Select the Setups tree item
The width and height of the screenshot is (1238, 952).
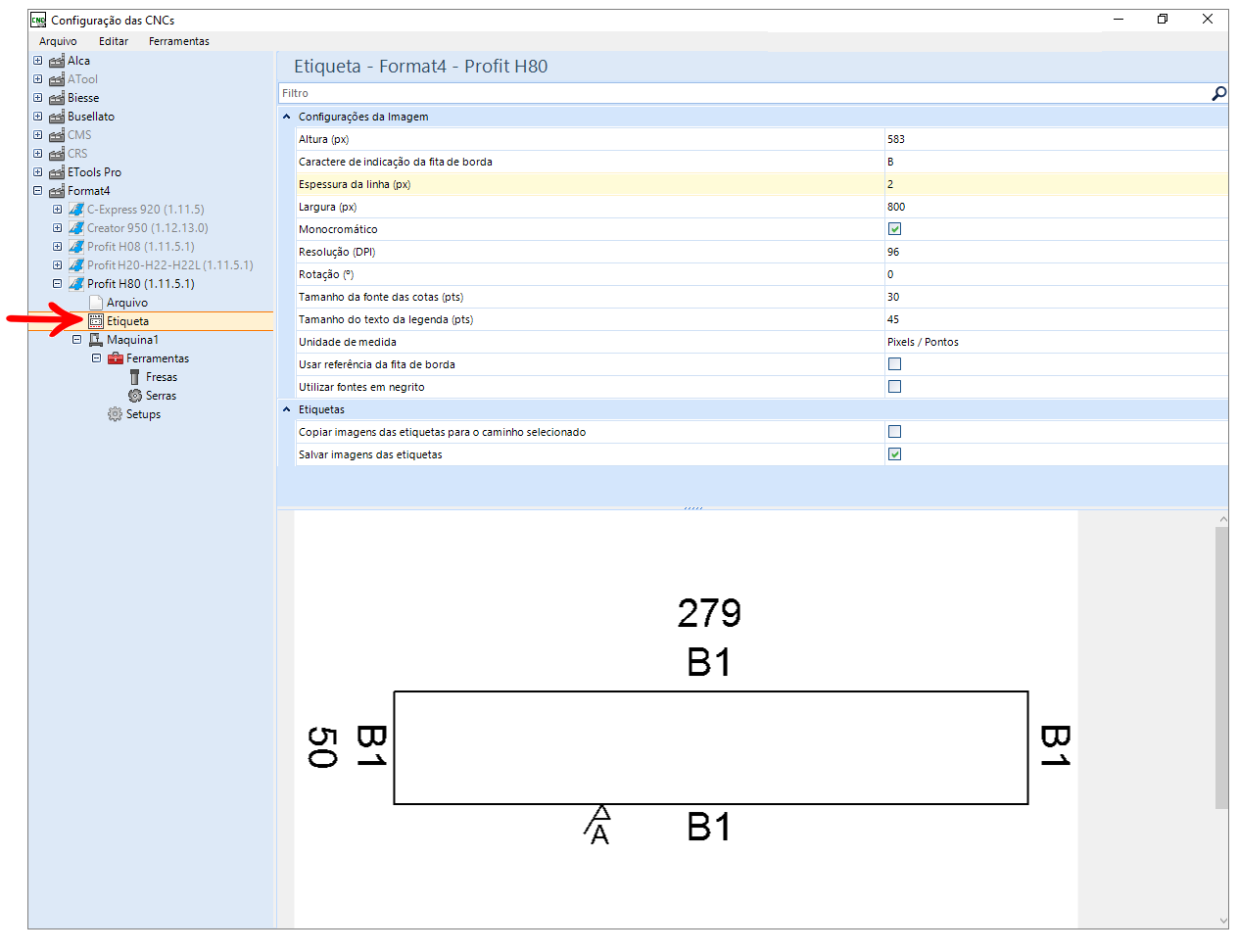point(143,414)
